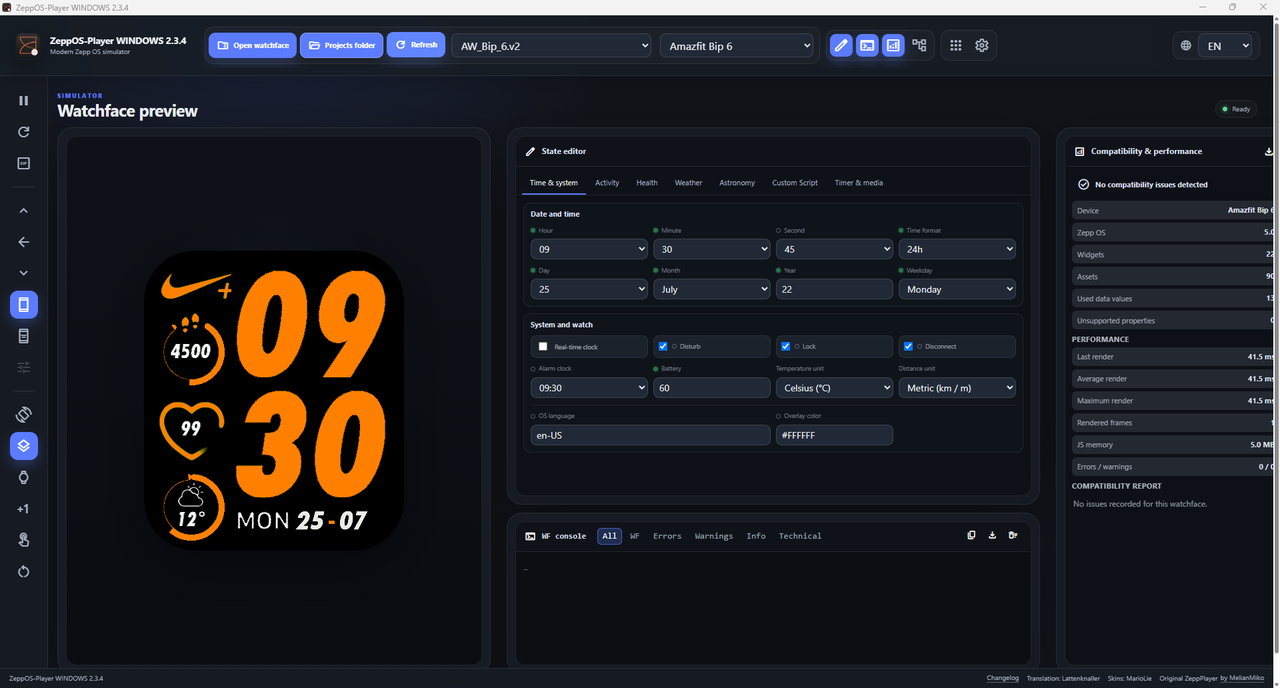Click the document-style screen icon in sidebar
This screenshot has width=1280, height=688.
coord(24,337)
